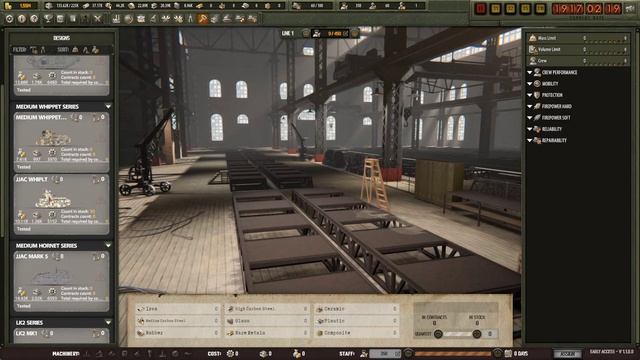Click the cost gear icon in bottom bar

tap(231, 353)
